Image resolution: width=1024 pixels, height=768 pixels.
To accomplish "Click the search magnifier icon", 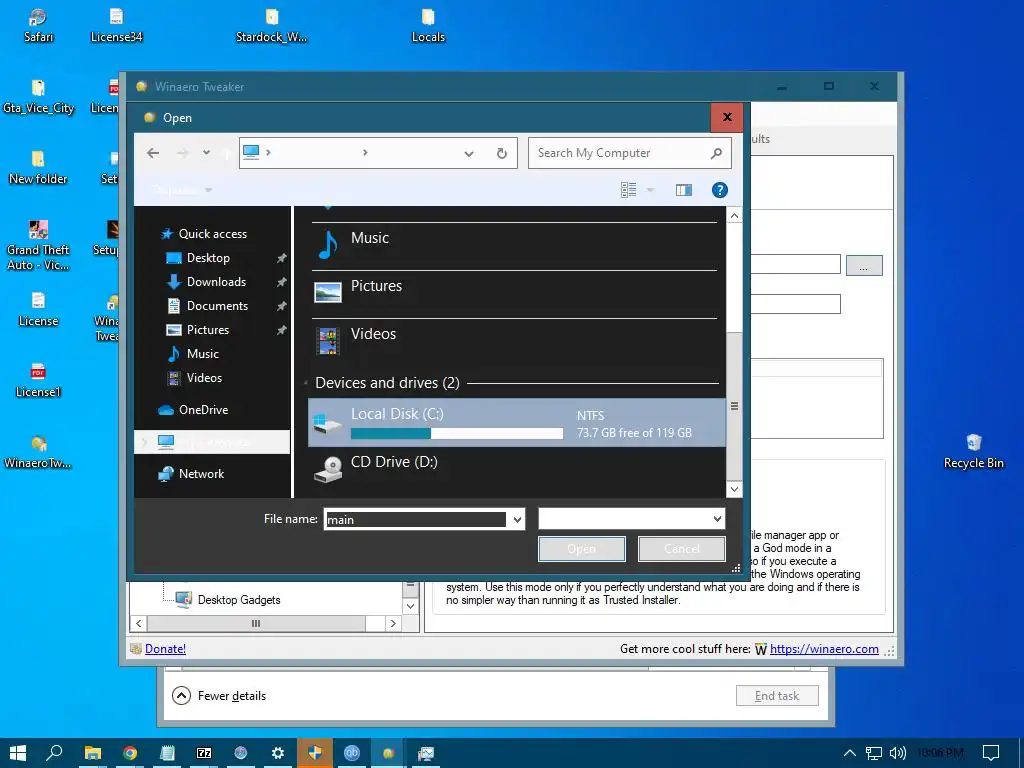I will [x=716, y=153].
